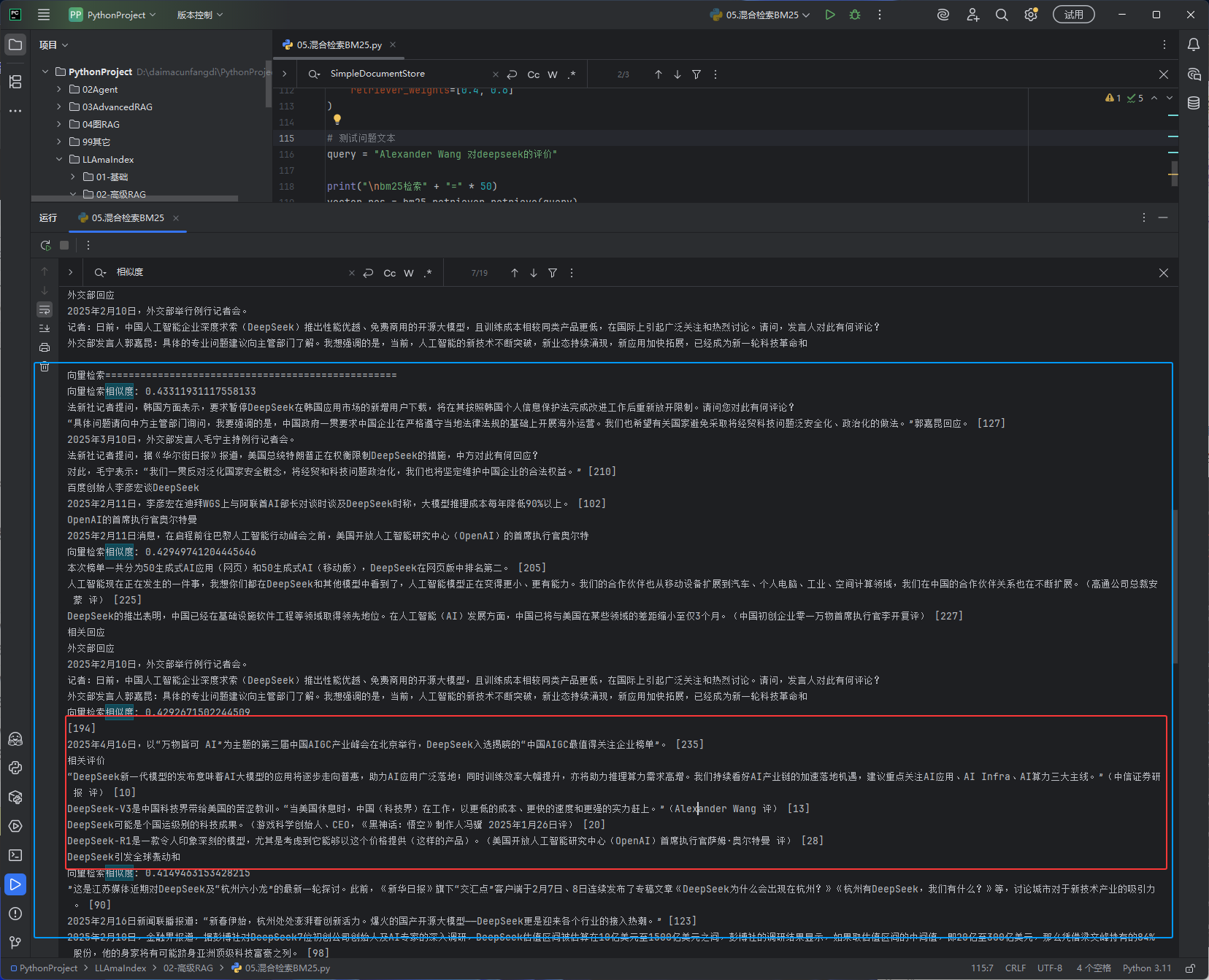This screenshot has width=1209, height=980.
Task: Expand the 02Agent folder
Action: pos(59,89)
